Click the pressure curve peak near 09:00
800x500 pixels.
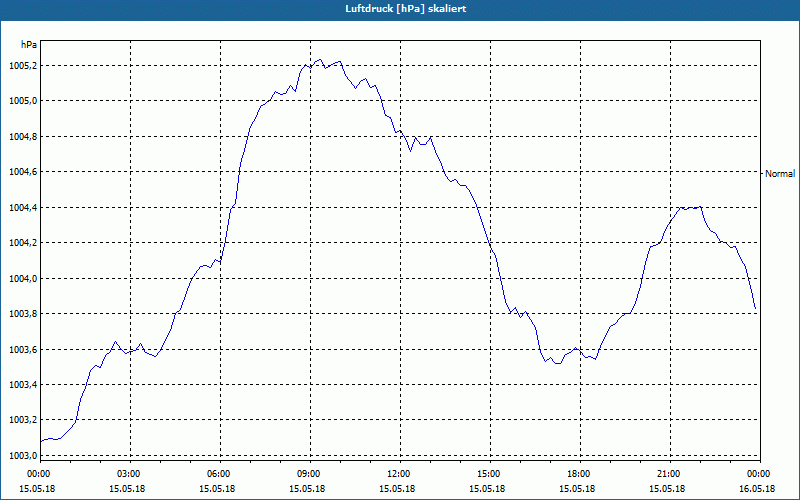(320, 60)
